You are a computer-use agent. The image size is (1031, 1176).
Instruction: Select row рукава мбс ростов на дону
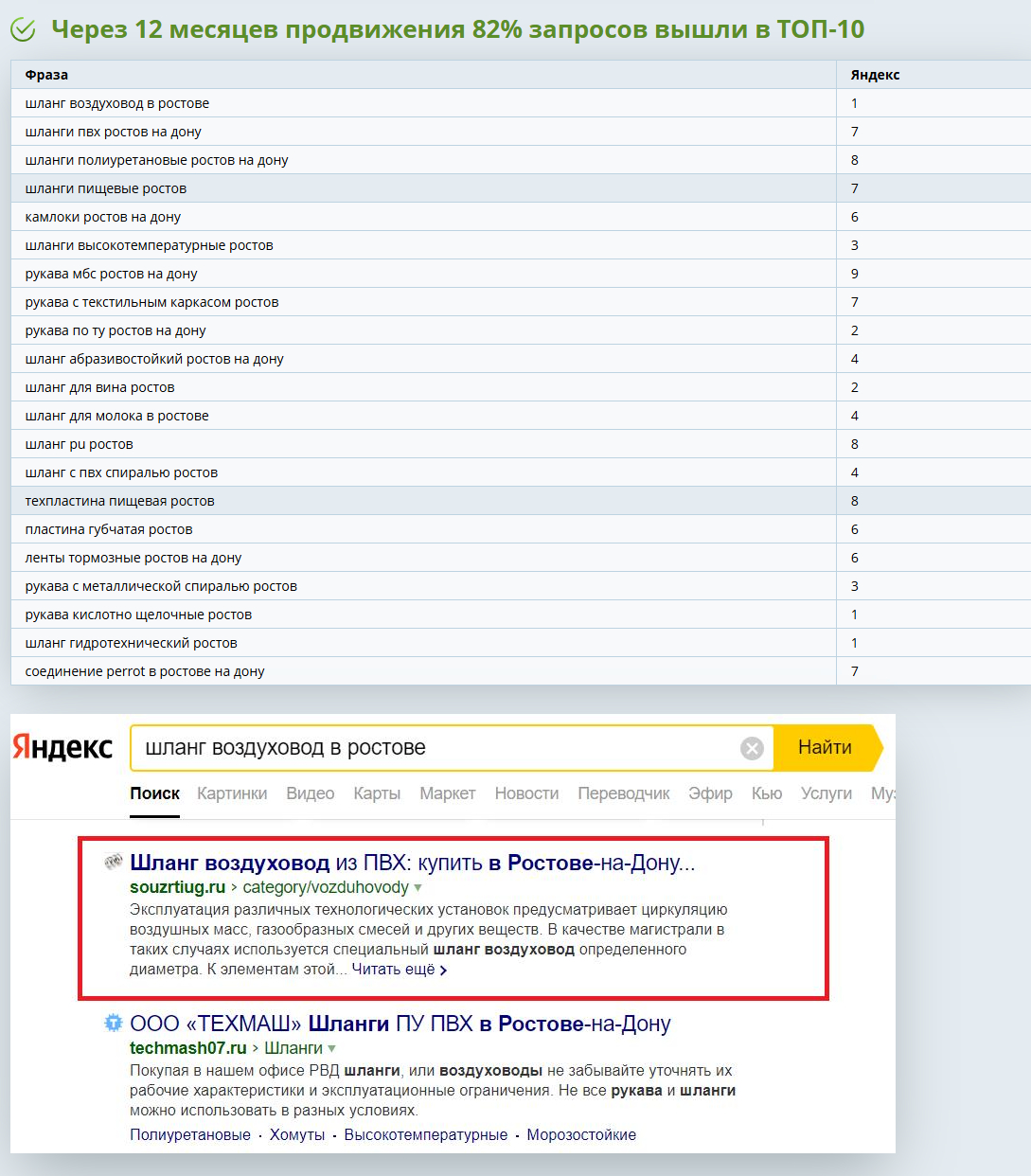521,274
